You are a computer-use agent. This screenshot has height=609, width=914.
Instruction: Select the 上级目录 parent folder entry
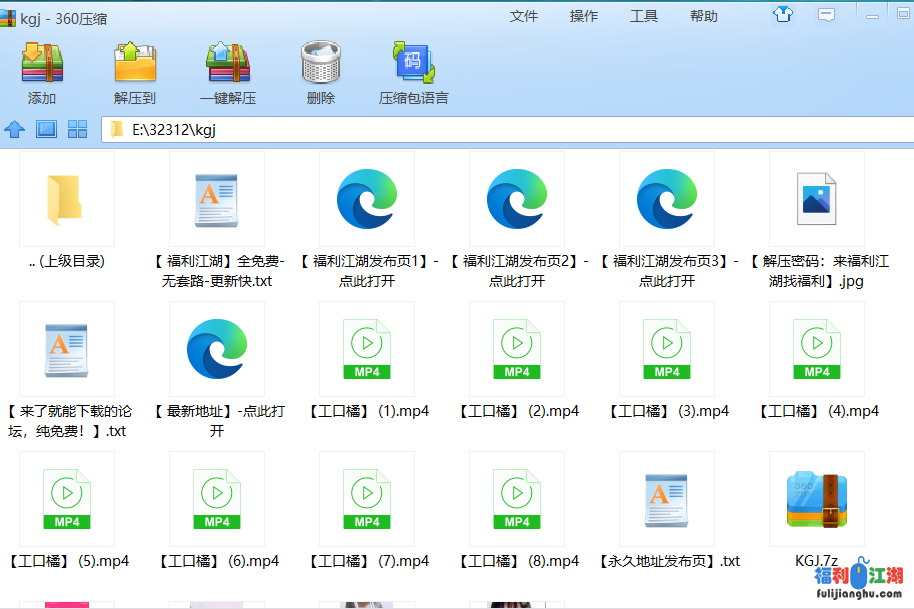point(66,198)
